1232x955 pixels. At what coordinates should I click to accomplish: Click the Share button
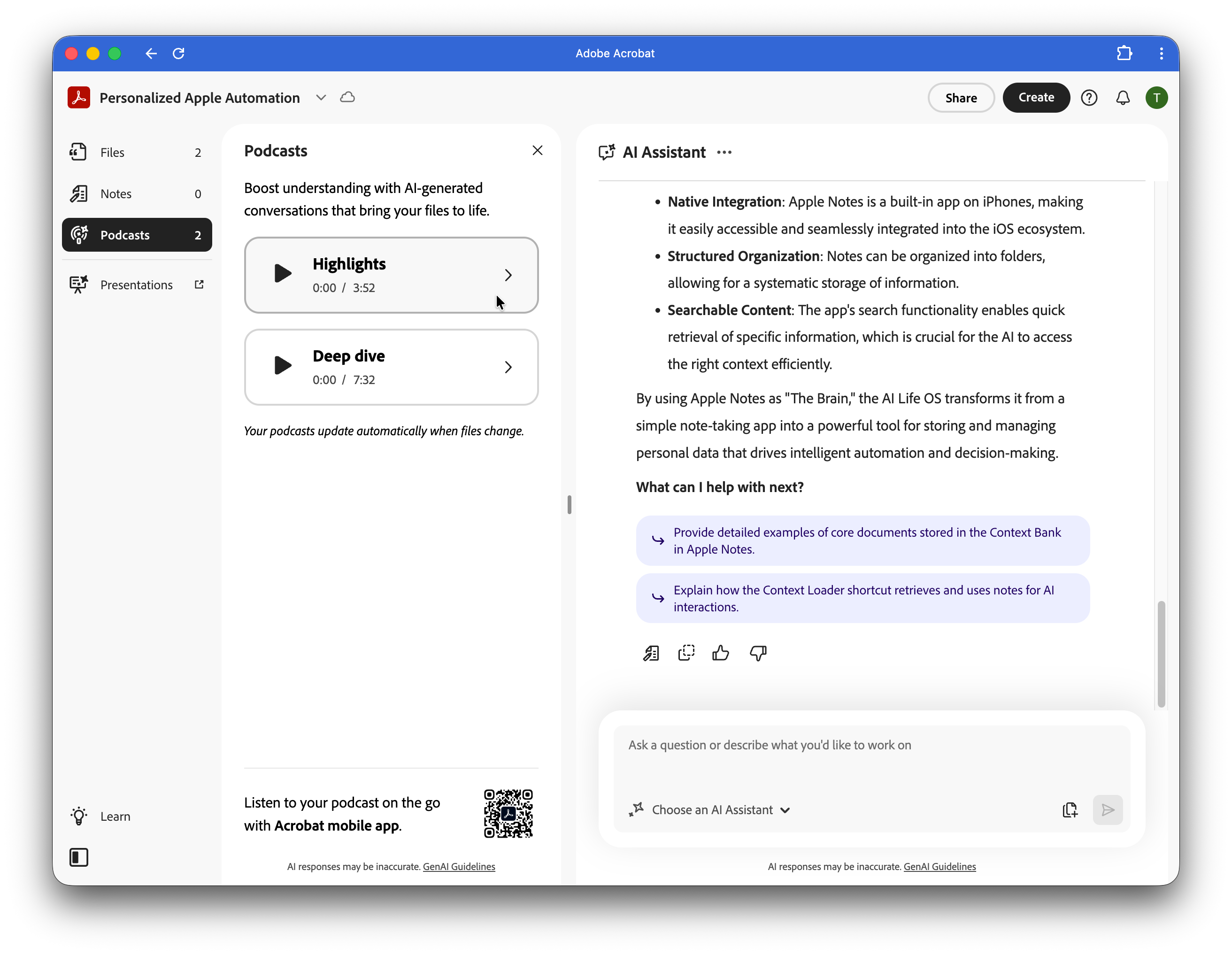click(961, 98)
